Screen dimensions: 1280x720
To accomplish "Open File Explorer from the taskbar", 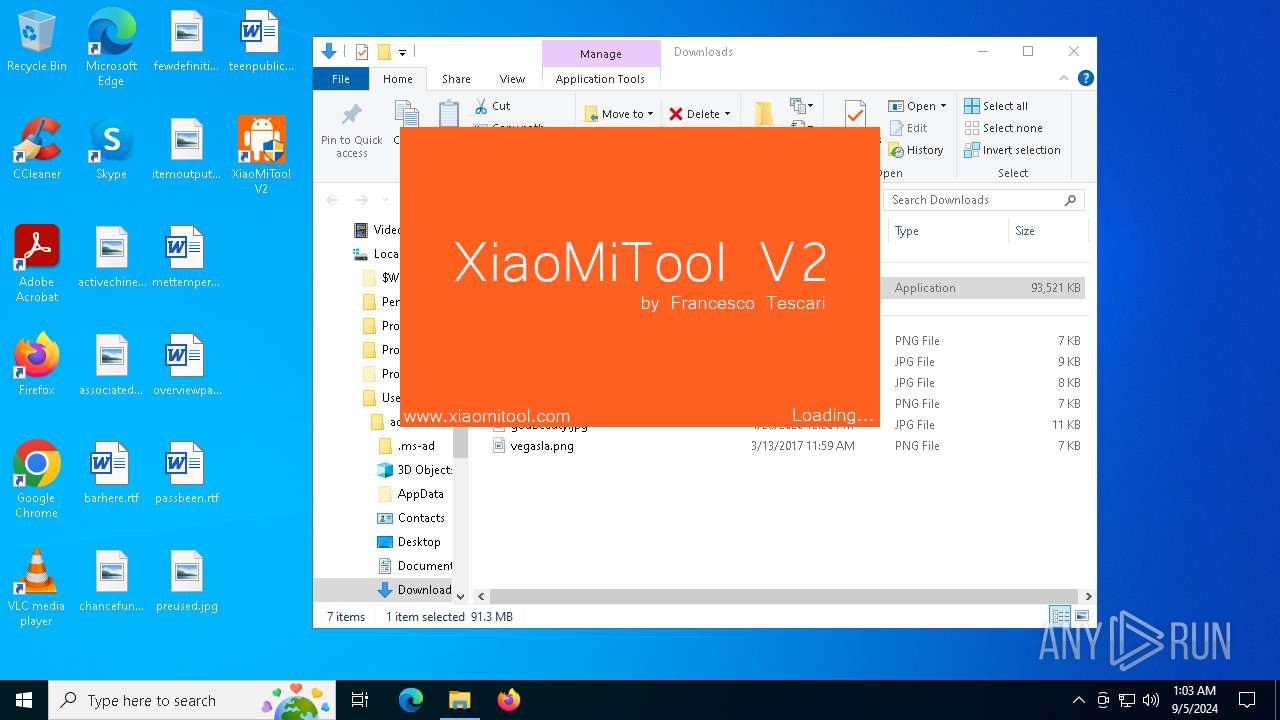I will (459, 700).
